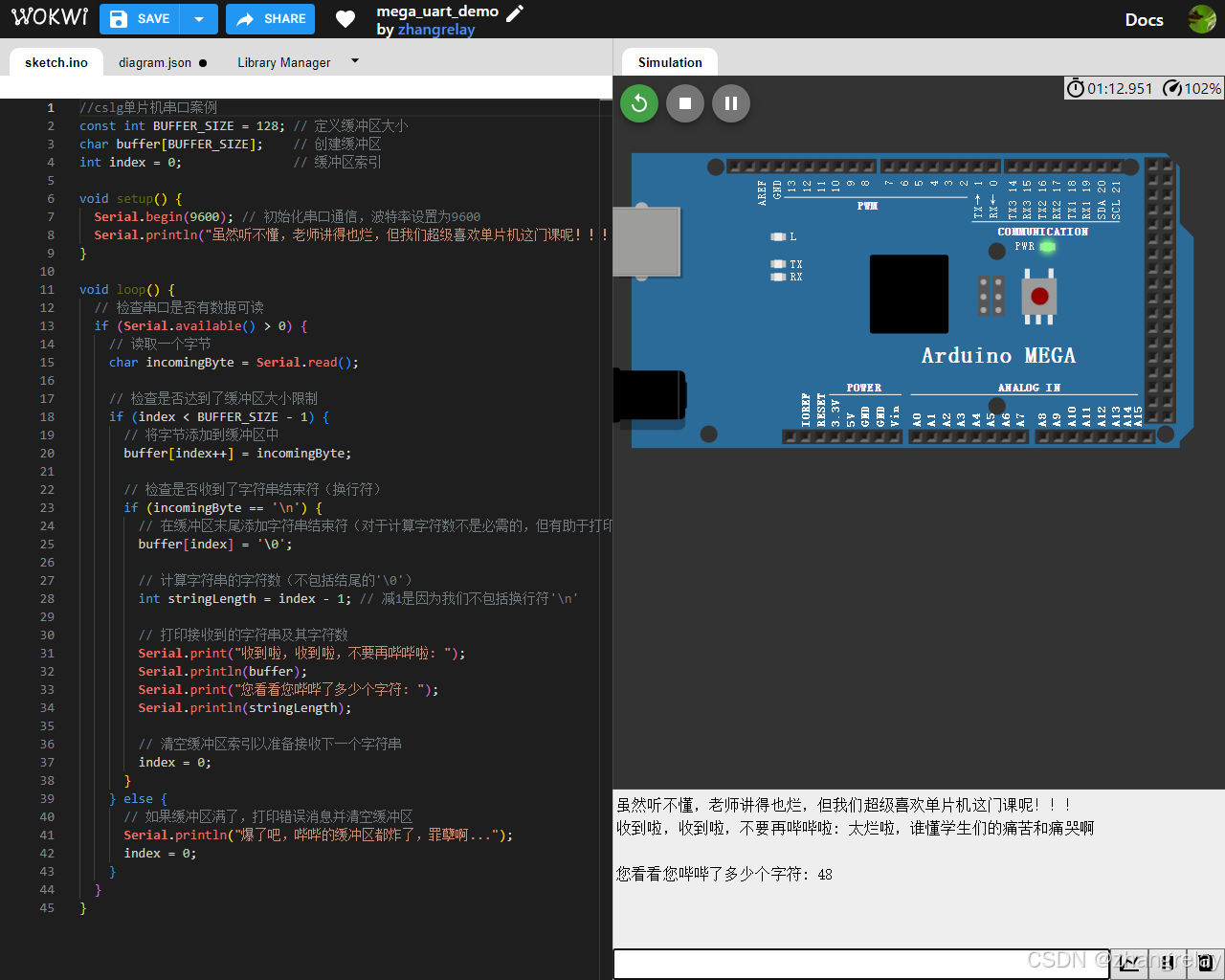The image size is (1225, 980).
Task: Open the Library Manager dropdown chevron
Action: tap(353, 60)
